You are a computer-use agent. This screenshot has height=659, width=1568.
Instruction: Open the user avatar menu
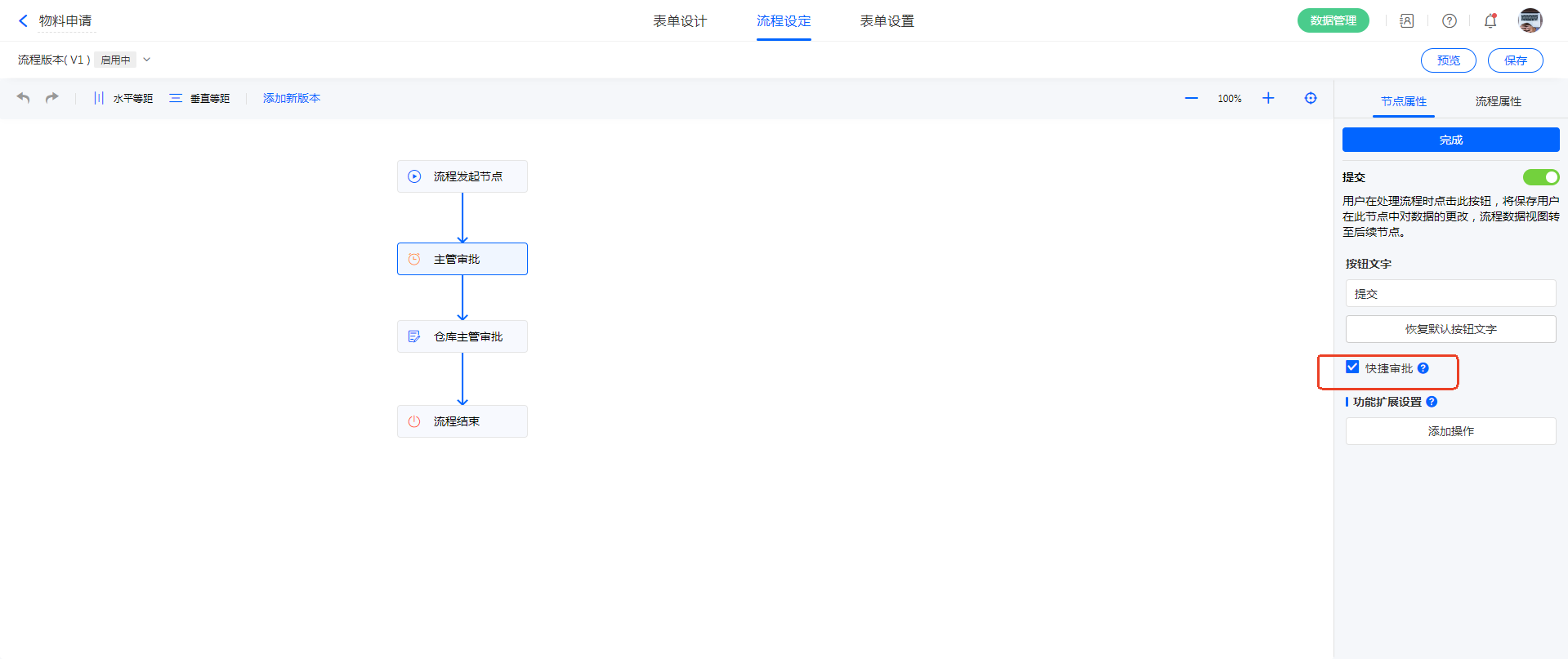pos(1530,21)
